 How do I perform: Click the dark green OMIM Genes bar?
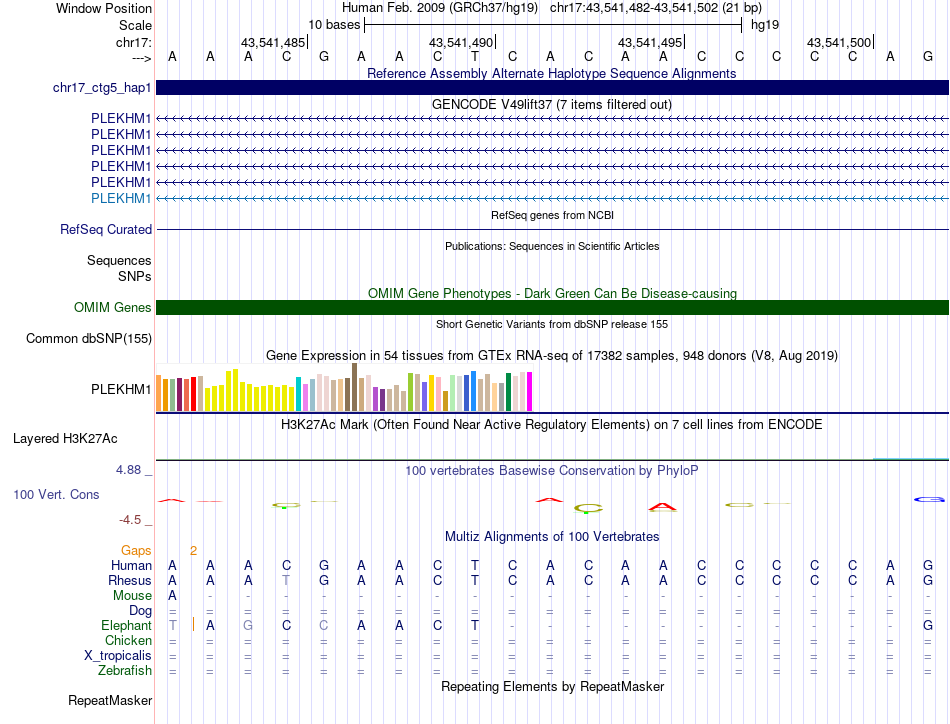pos(552,307)
